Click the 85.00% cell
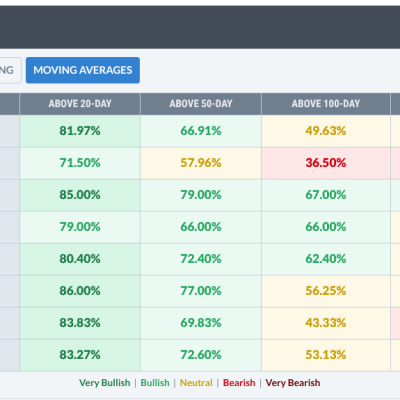This screenshot has width=400, height=400. pyautogui.click(x=80, y=195)
